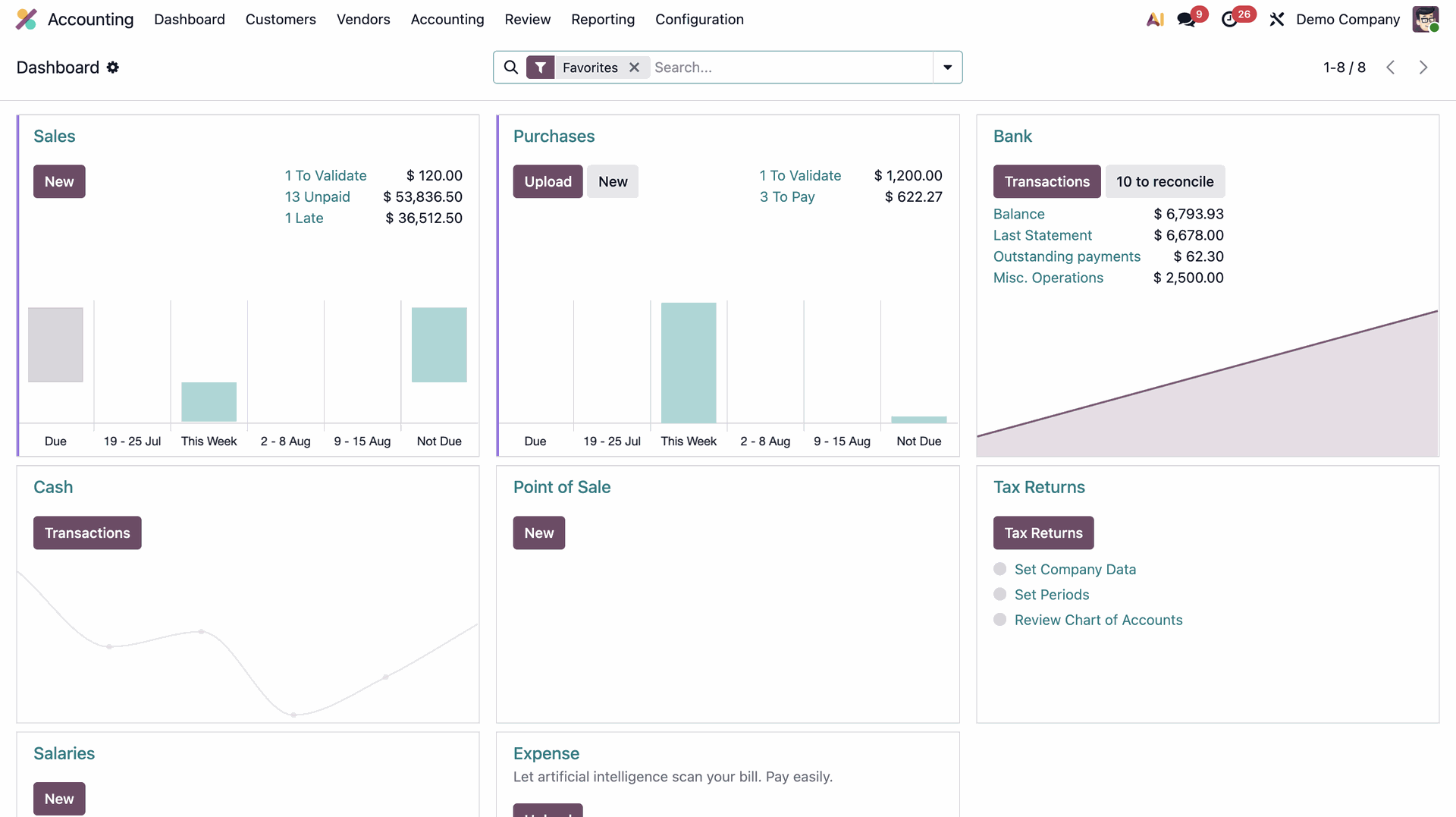Open 13 Unpaid invoices link
The width and height of the screenshot is (1456, 817).
(x=317, y=196)
